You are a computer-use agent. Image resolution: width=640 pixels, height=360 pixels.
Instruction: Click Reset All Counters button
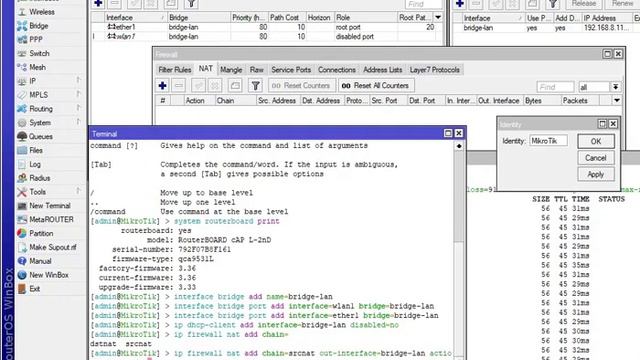pos(376,86)
